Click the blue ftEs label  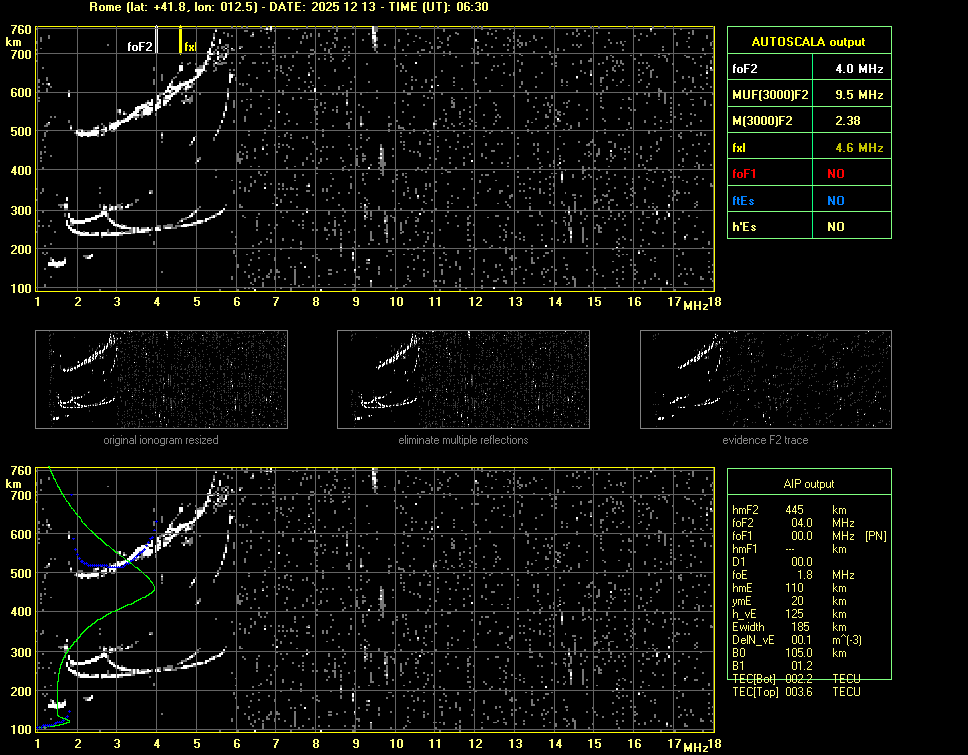click(743, 200)
